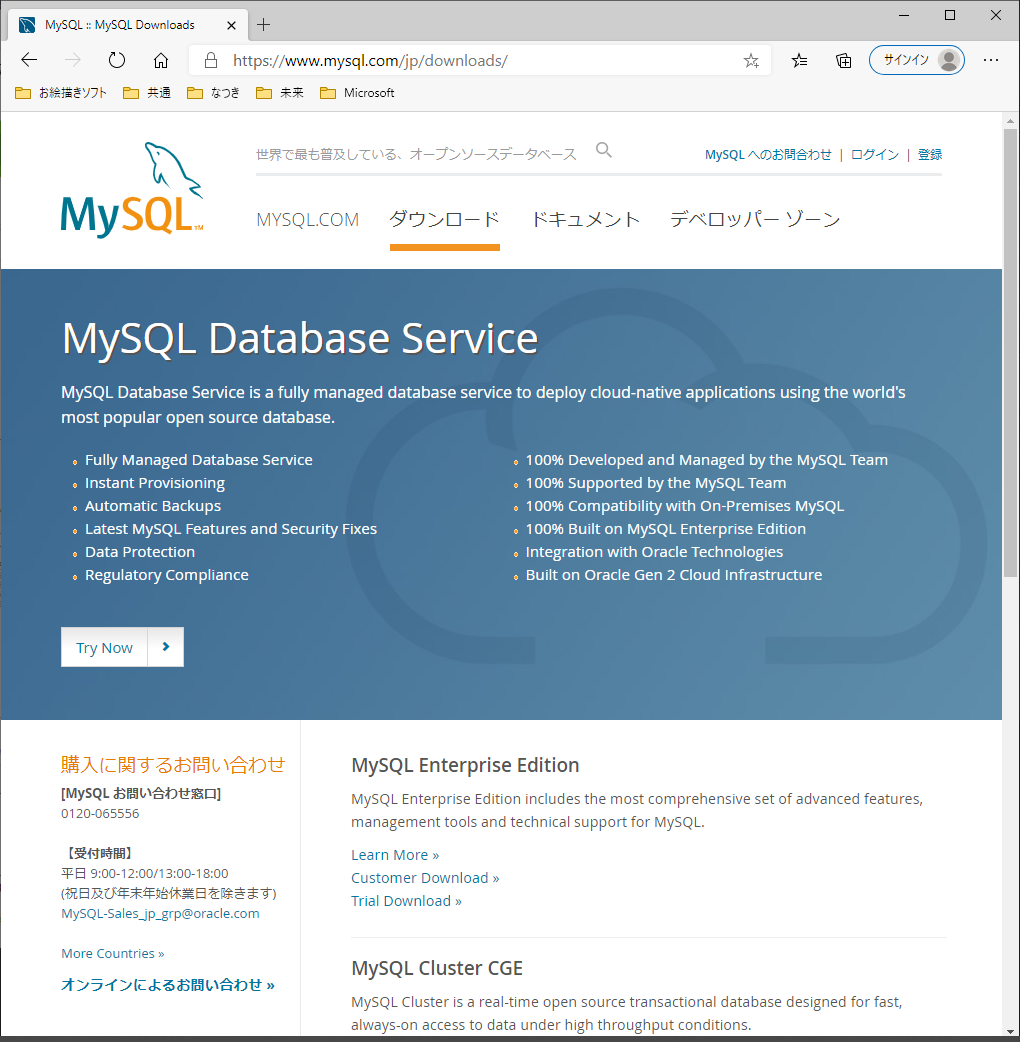The image size is (1020, 1042).
Task: Open the favorites hub icon
Action: coord(798,60)
